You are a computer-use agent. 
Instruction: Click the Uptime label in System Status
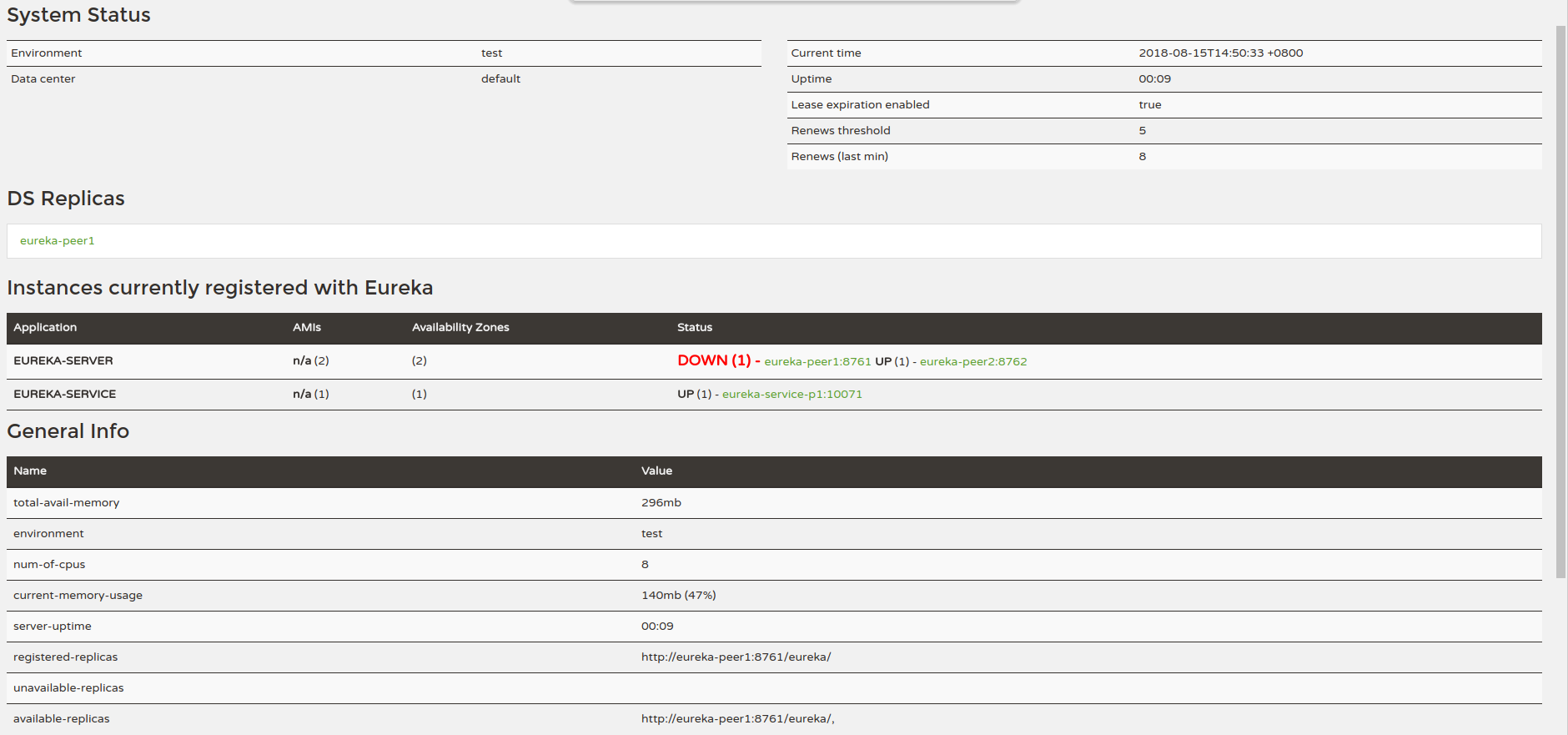click(x=812, y=78)
